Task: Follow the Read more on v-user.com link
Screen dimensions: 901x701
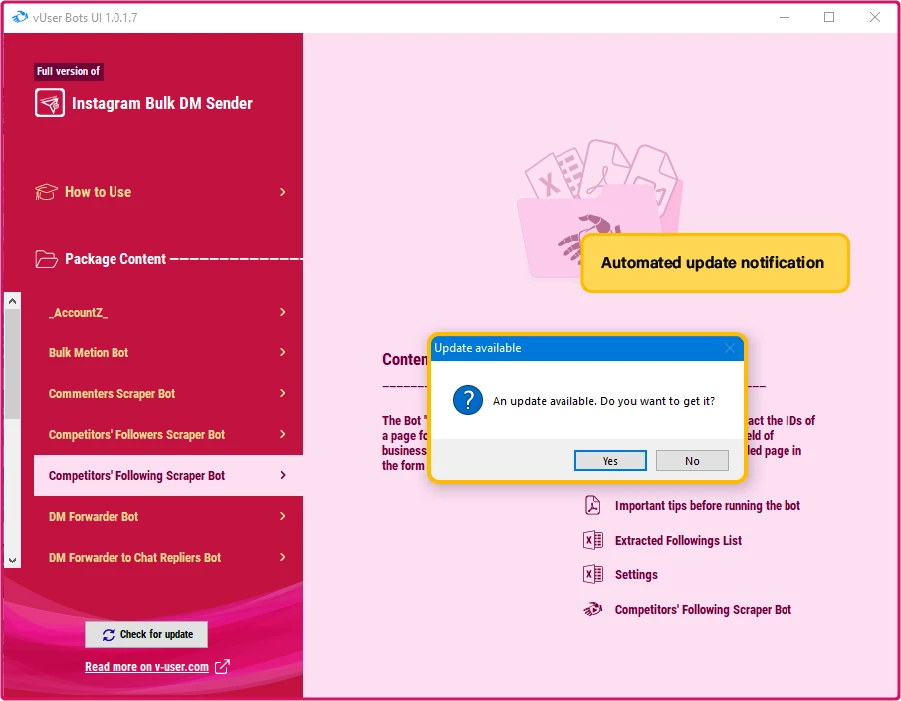Action: (147, 667)
